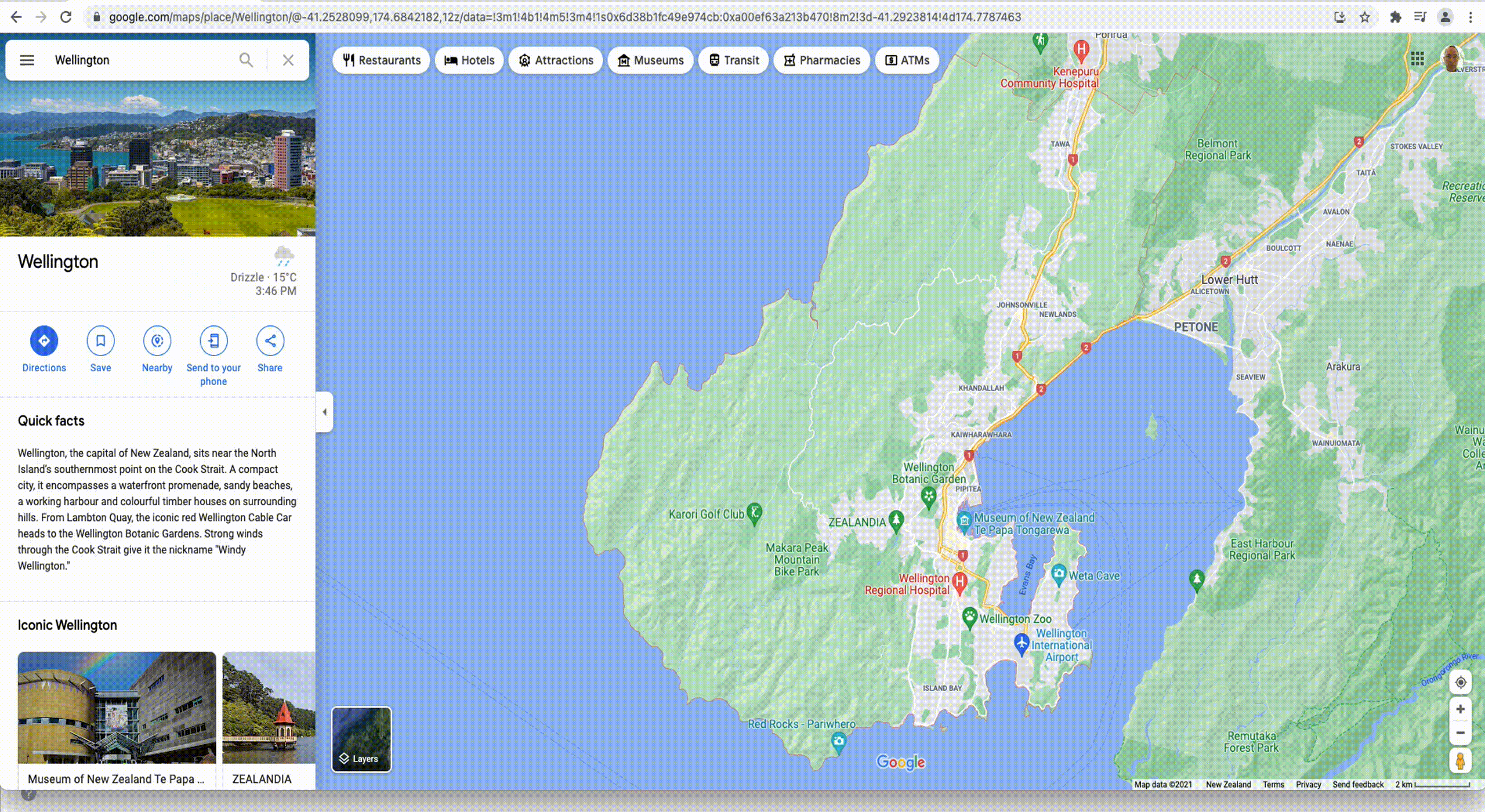Filter by Hotels chip
Viewport: 1485px width, 812px height.
pos(469,60)
